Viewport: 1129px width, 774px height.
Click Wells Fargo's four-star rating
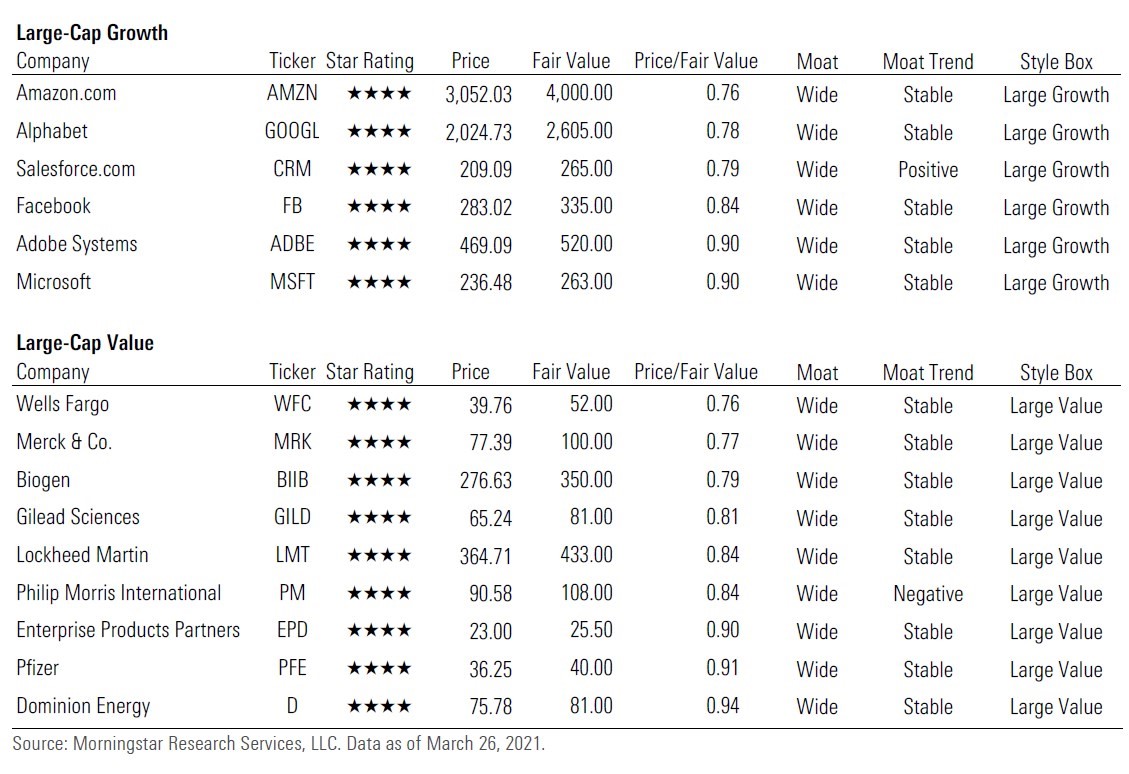378,405
